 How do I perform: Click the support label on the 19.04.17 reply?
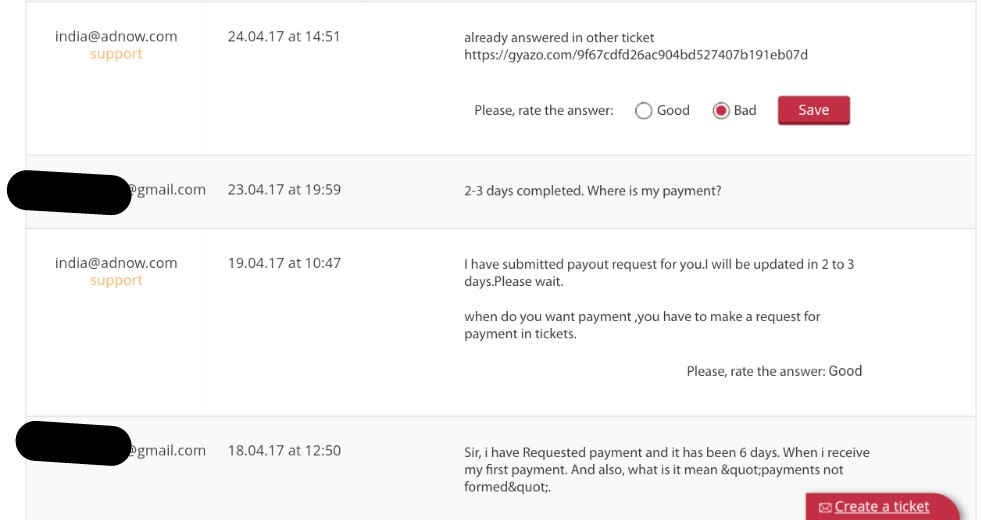tap(116, 281)
